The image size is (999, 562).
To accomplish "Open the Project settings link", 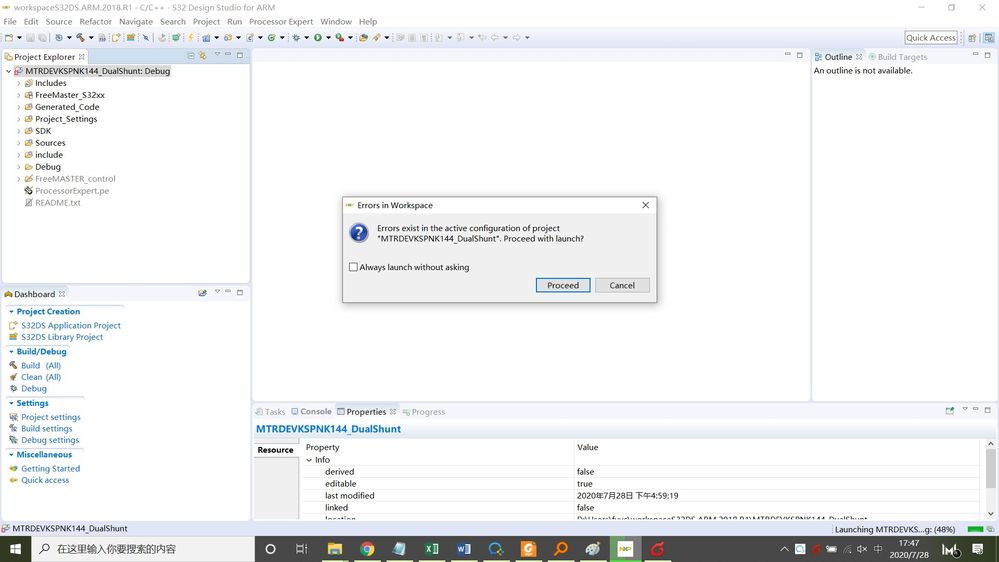I will click(x=51, y=417).
